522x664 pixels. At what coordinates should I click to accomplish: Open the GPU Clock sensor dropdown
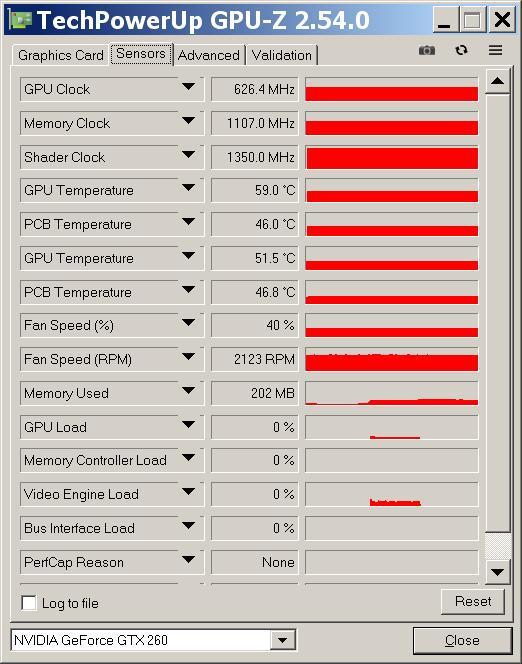click(x=188, y=87)
